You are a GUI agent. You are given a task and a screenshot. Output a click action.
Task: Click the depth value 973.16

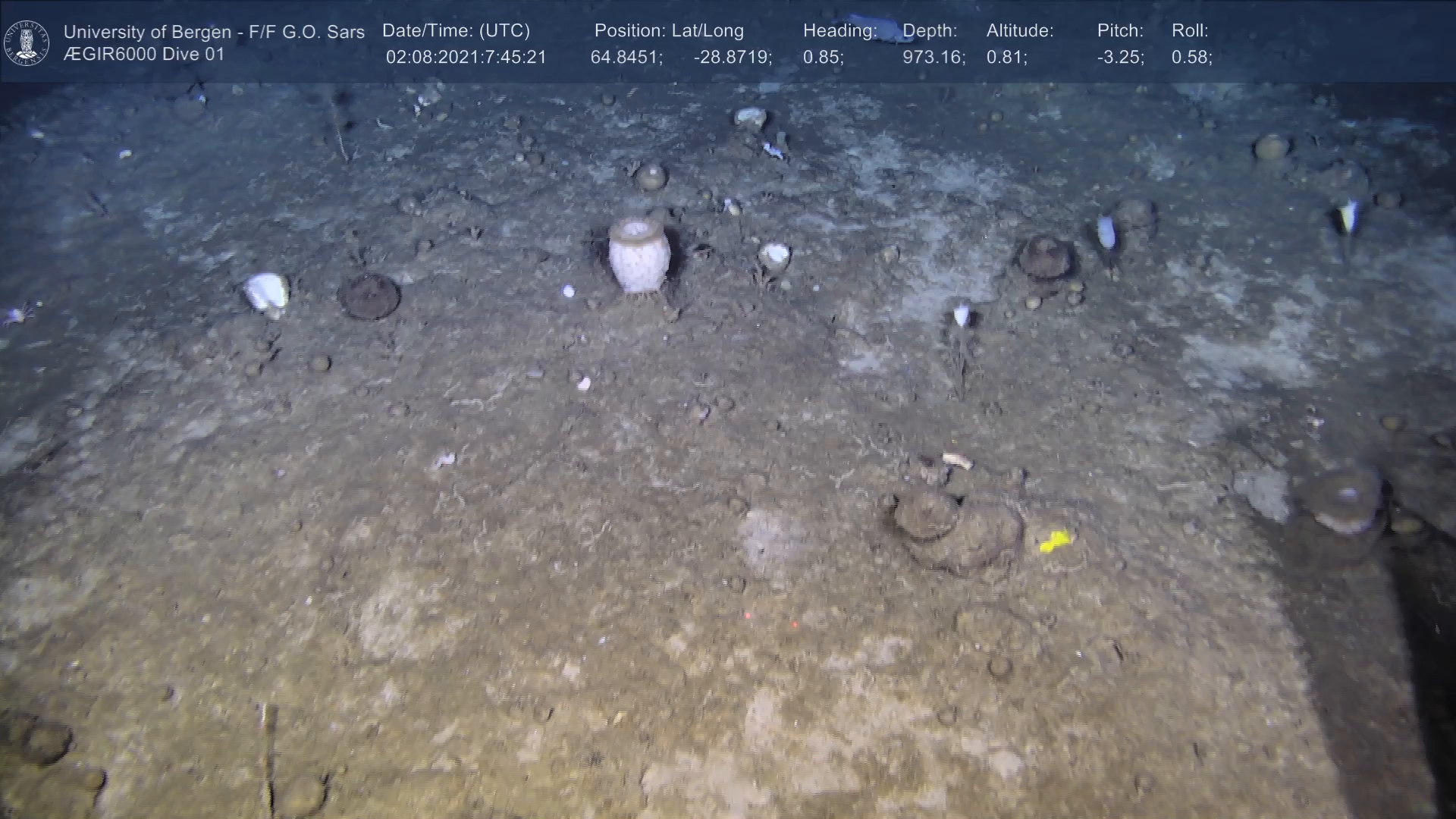[934, 58]
